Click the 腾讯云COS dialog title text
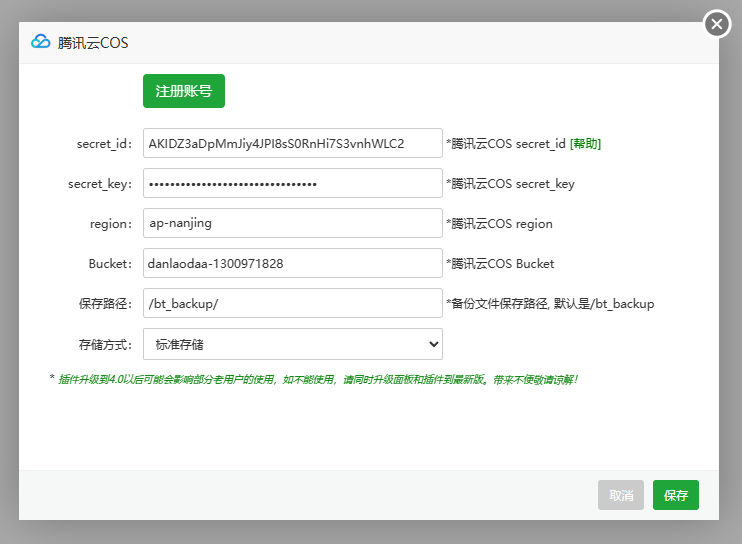The image size is (742, 544). pyautogui.click(x=93, y=43)
